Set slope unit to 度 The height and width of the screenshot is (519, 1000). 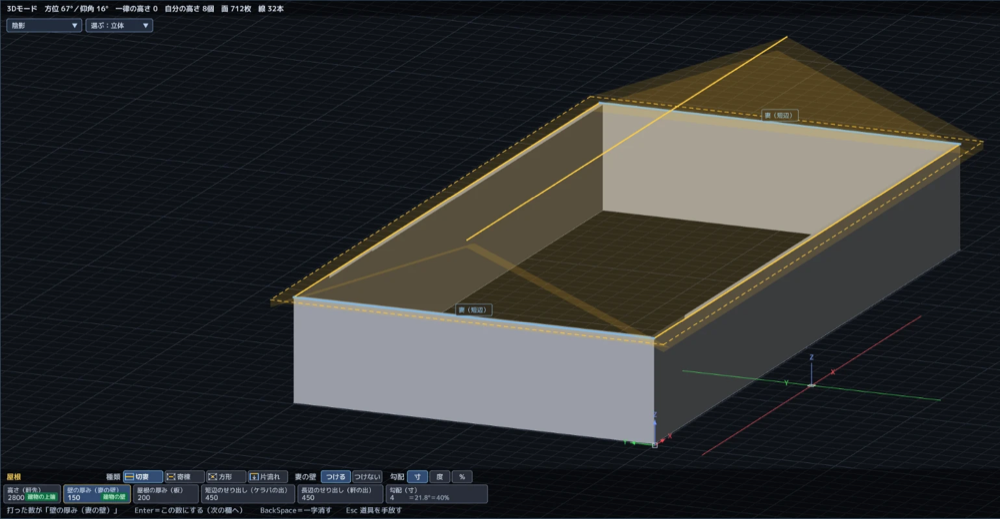click(x=439, y=477)
